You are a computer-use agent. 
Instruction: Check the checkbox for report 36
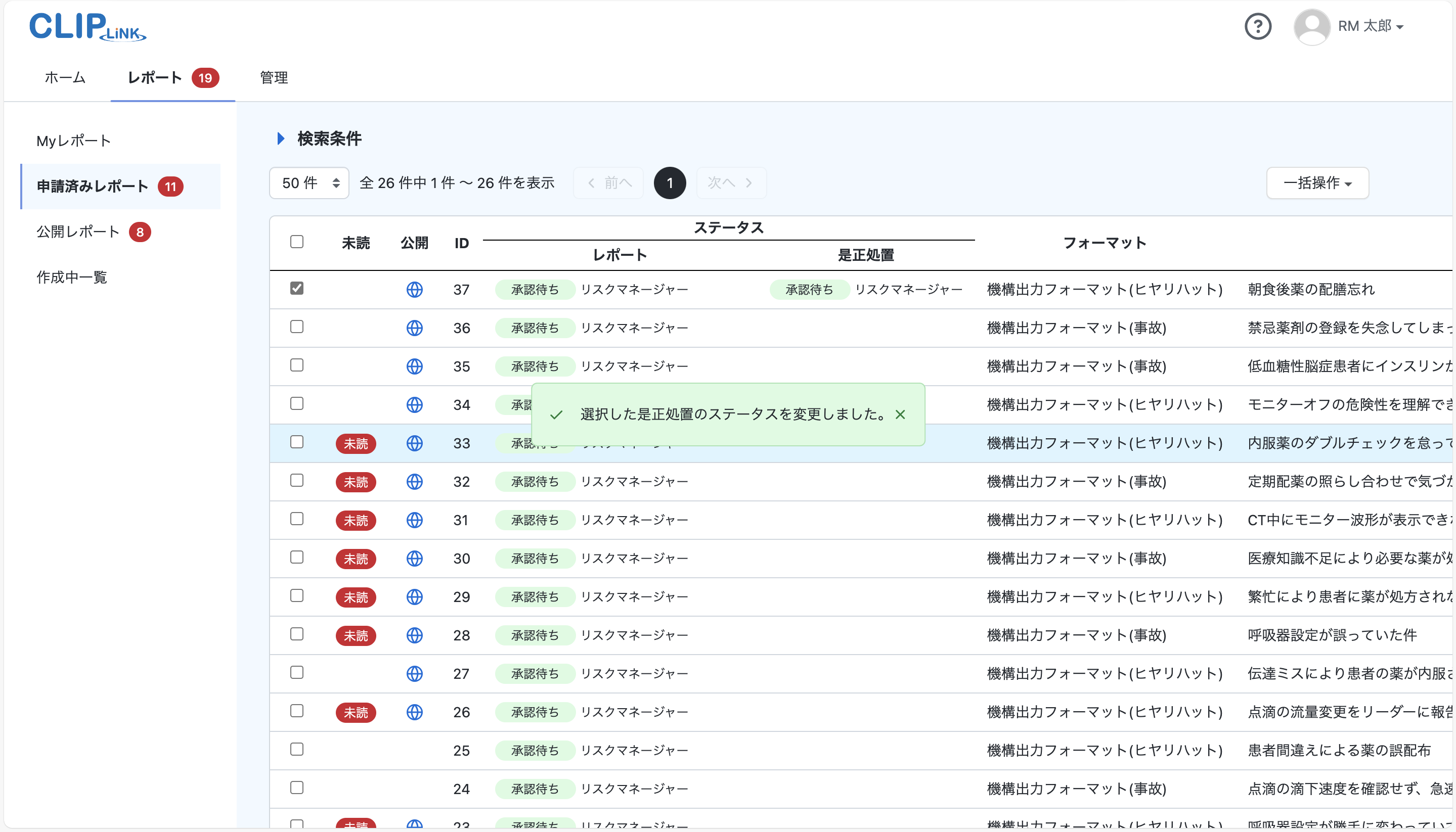coord(297,327)
